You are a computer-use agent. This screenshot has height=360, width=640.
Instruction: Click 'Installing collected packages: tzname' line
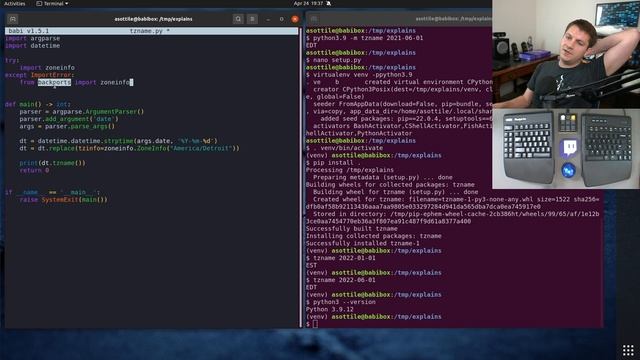click(374, 236)
